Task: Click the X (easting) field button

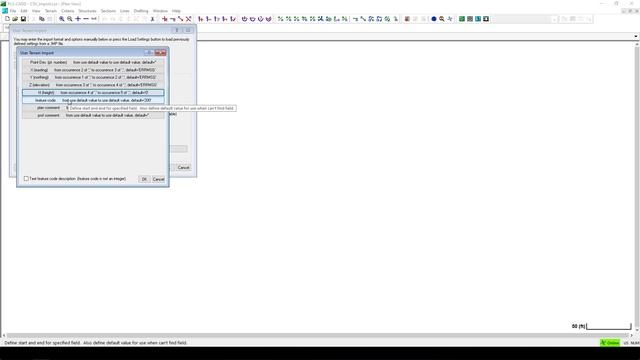Action: point(93,70)
